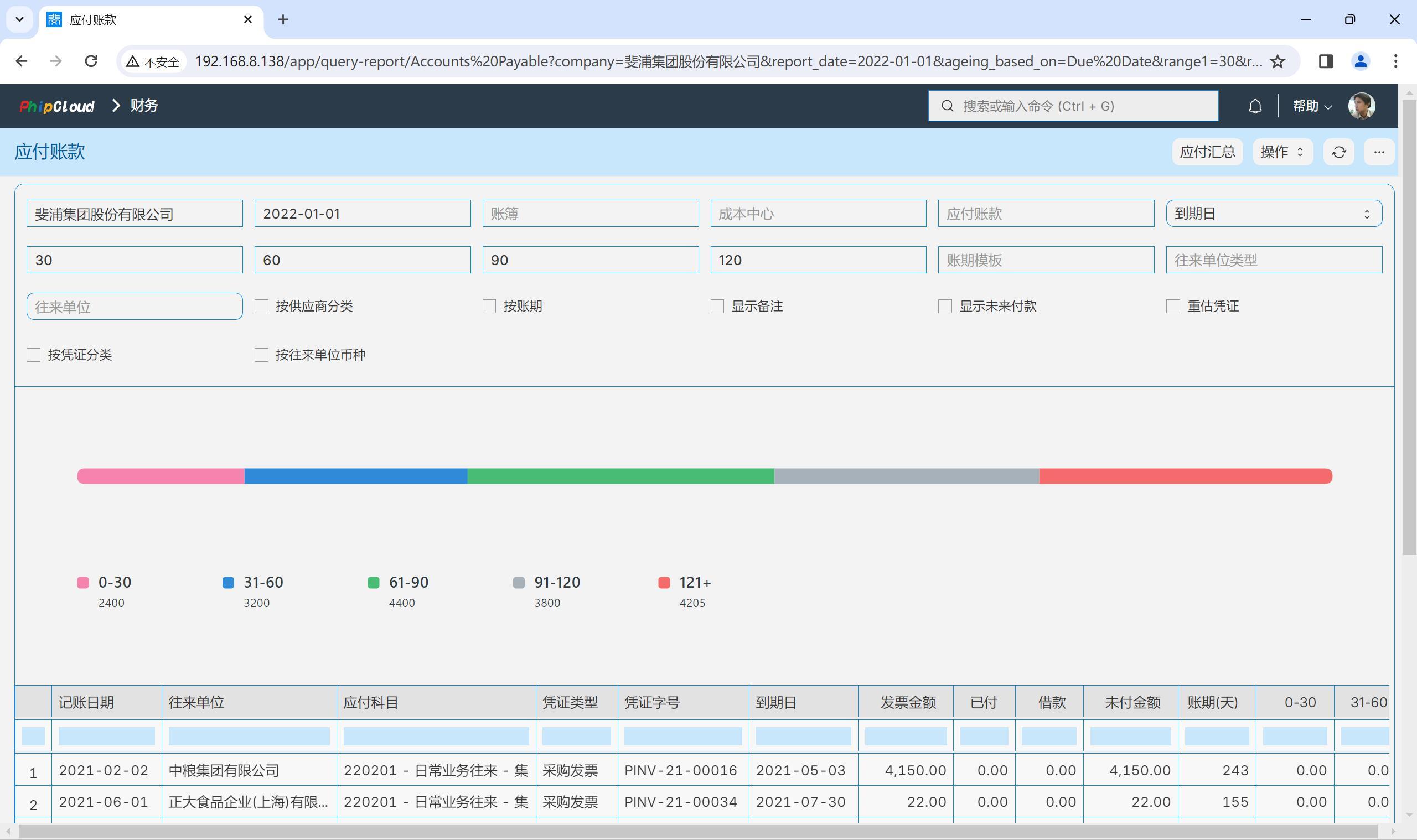Click the 往来单位 filter field
The width and height of the screenshot is (1417, 840).
[x=135, y=306]
